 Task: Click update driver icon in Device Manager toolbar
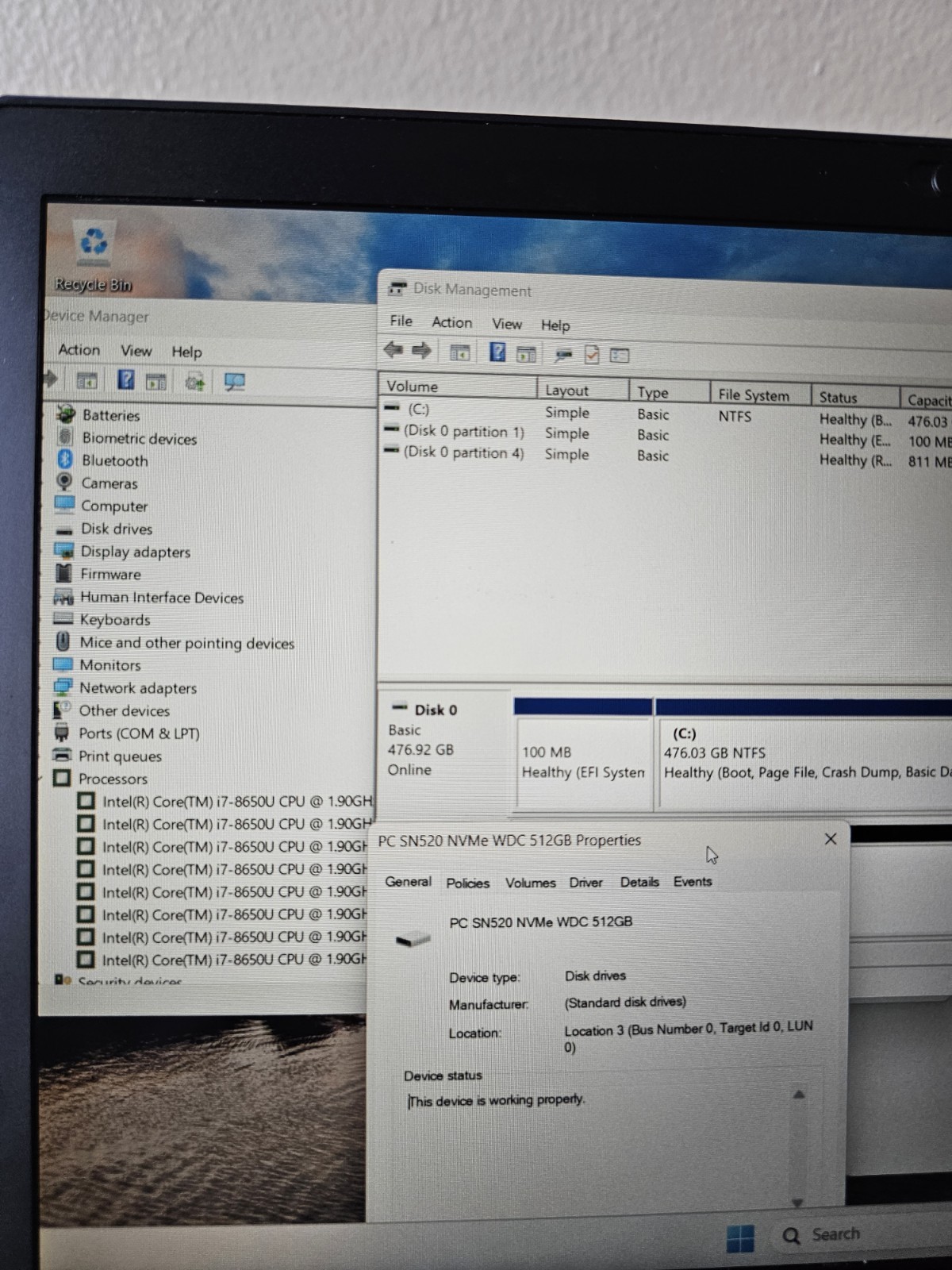(195, 383)
